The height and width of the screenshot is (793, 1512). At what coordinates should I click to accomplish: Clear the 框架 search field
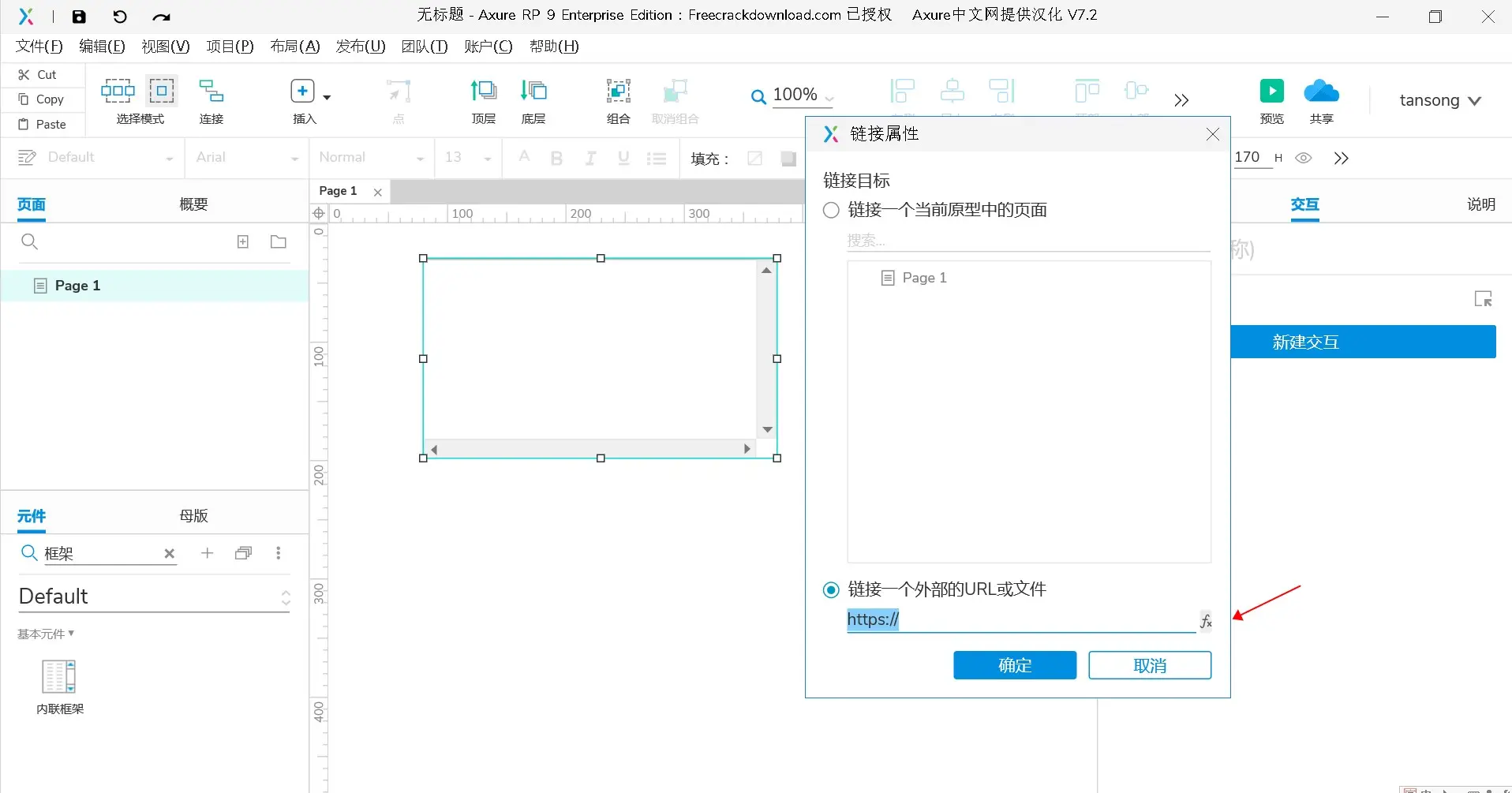(169, 554)
